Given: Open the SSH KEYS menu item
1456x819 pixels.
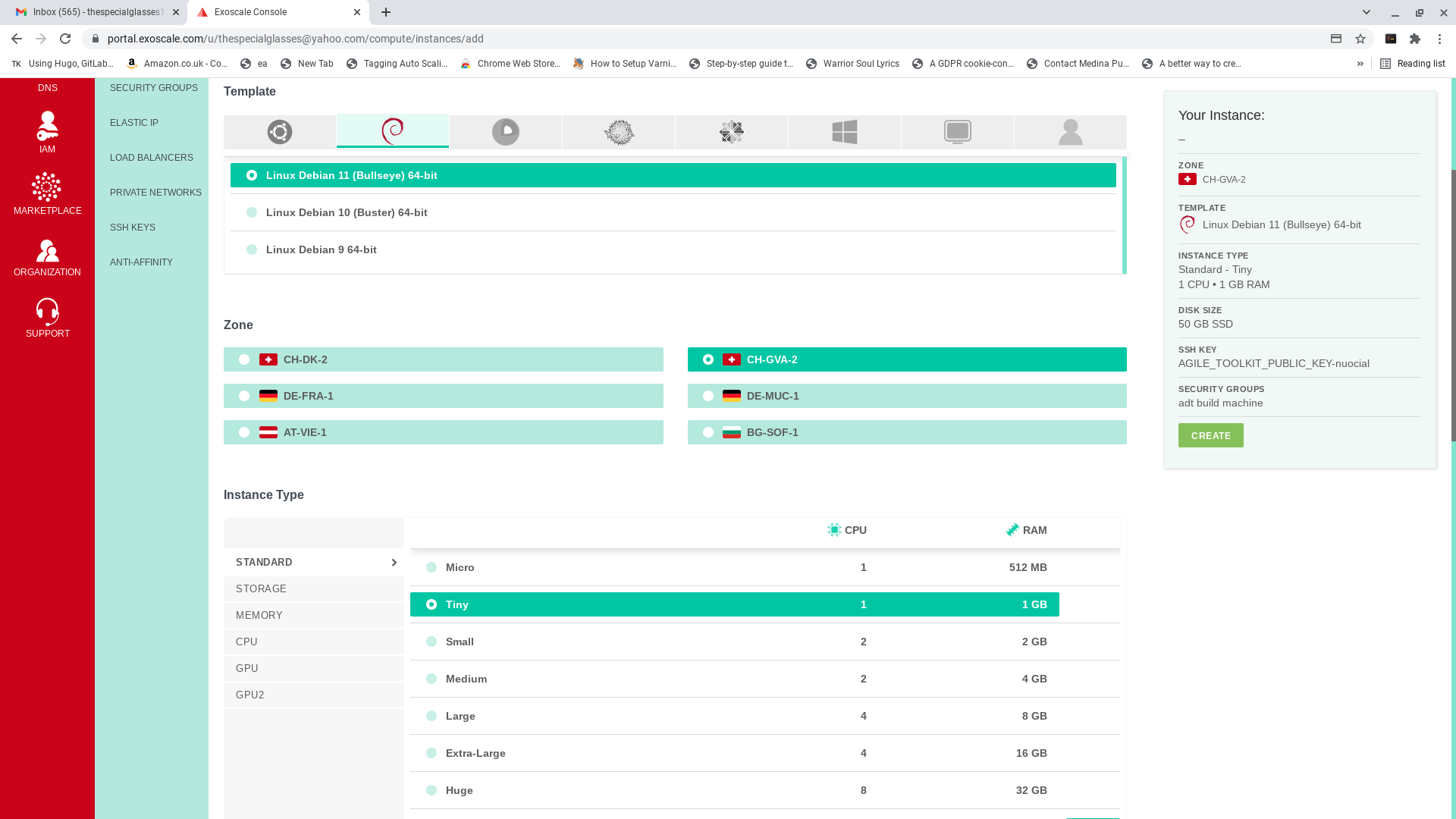Looking at the screenshot, I should [x=133, y=227].
